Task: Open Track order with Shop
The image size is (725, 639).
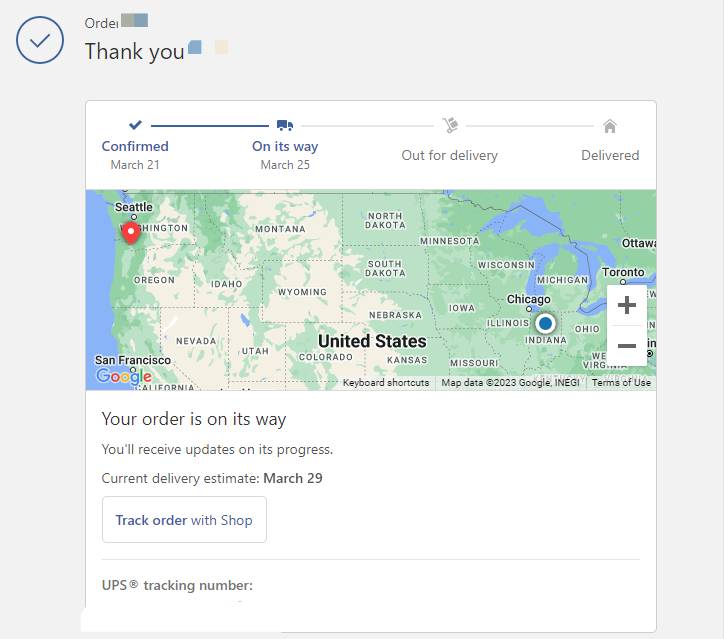Action: (184, 520)
